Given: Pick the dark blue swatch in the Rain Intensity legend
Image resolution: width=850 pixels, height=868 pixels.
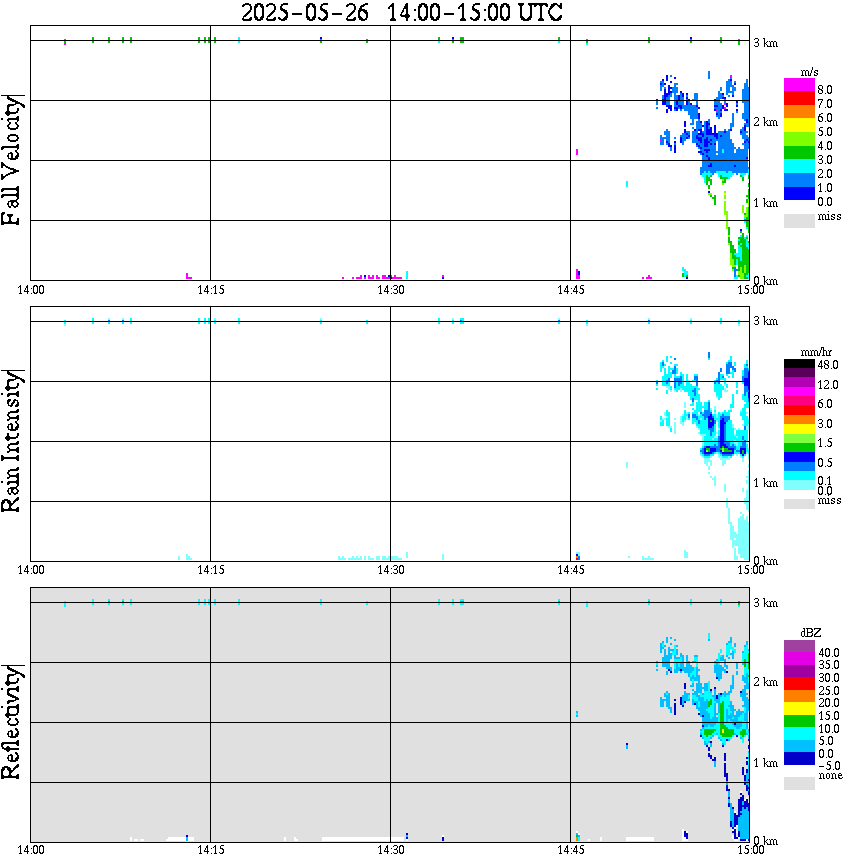Looking at the screenshot, I should 799,457.
